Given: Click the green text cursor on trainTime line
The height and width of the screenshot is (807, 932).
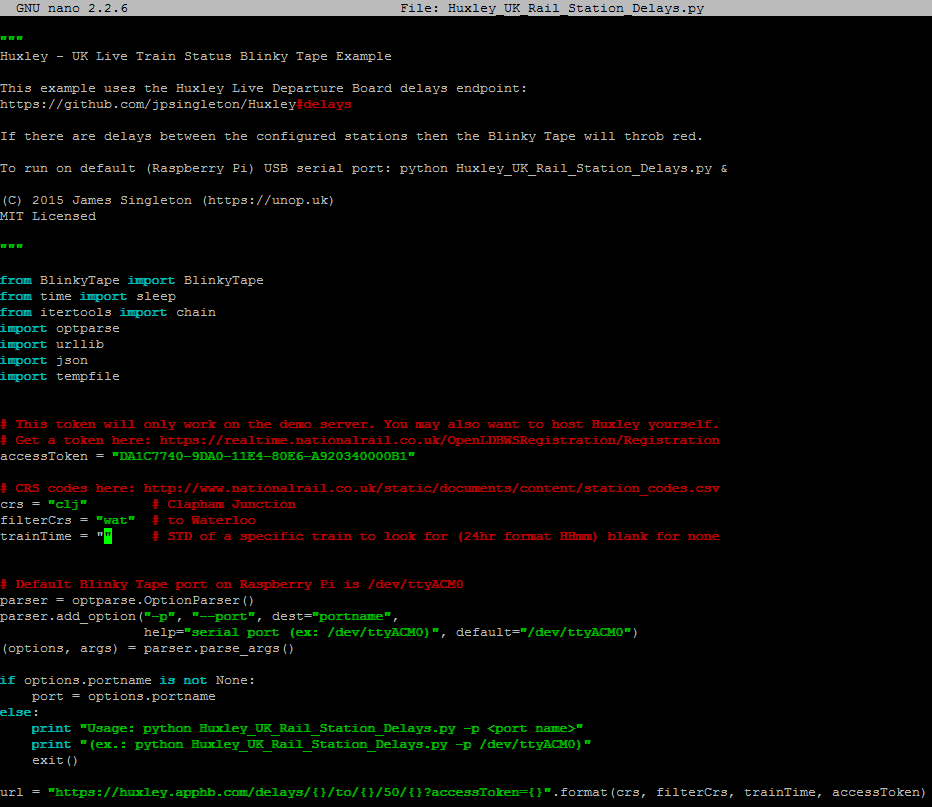Looking at the screenshot, I should [108, 537].
